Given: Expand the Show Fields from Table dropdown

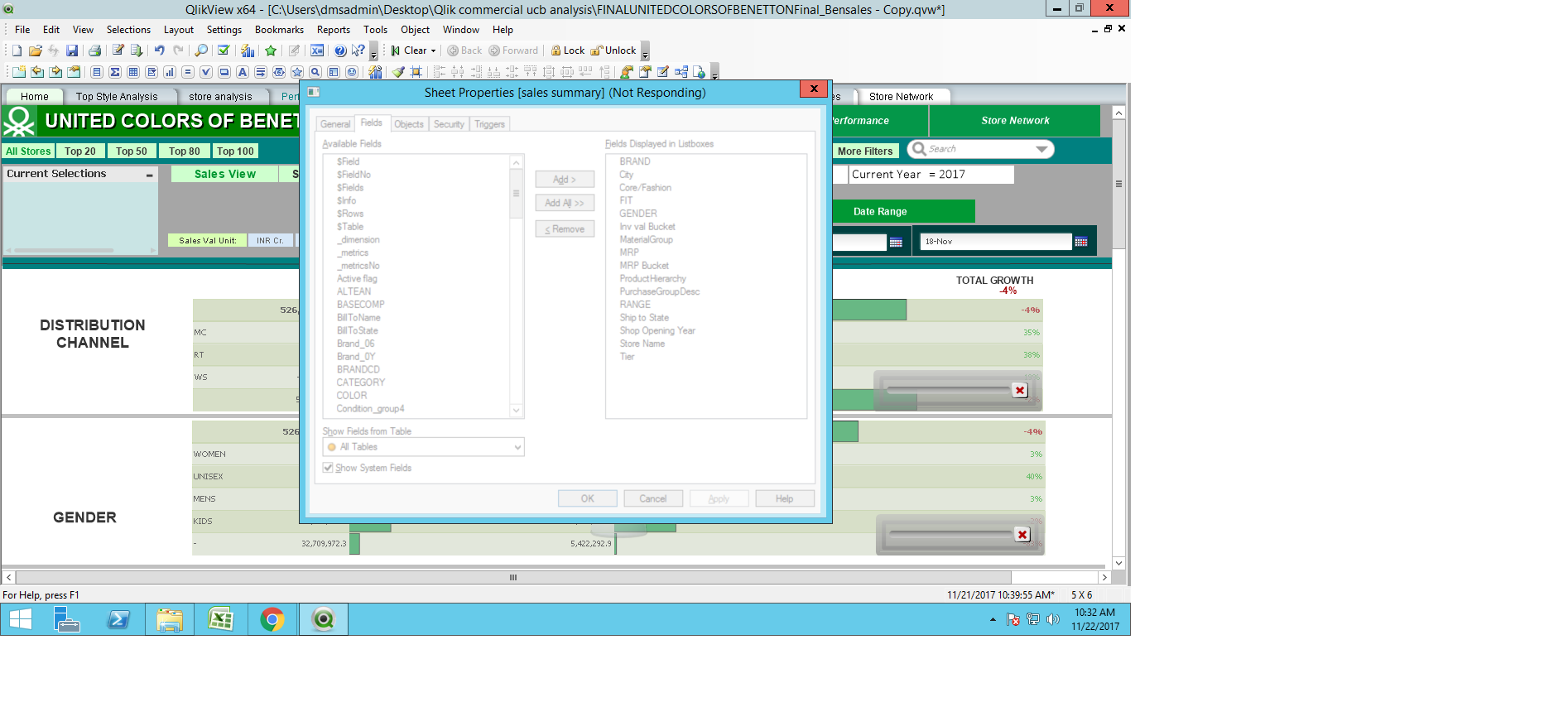Looking at the screenshot, I should coord(517,447).
